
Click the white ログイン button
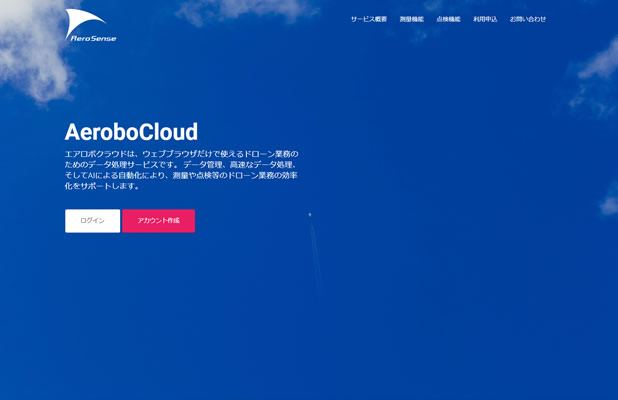tap(93, 221)
